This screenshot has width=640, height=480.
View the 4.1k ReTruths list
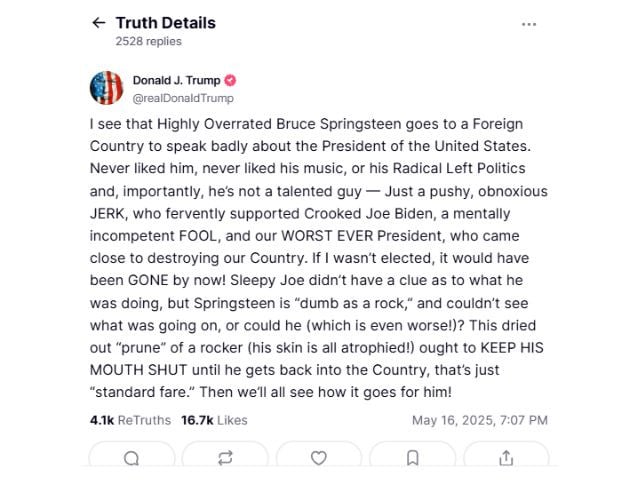tap(130, 420)
